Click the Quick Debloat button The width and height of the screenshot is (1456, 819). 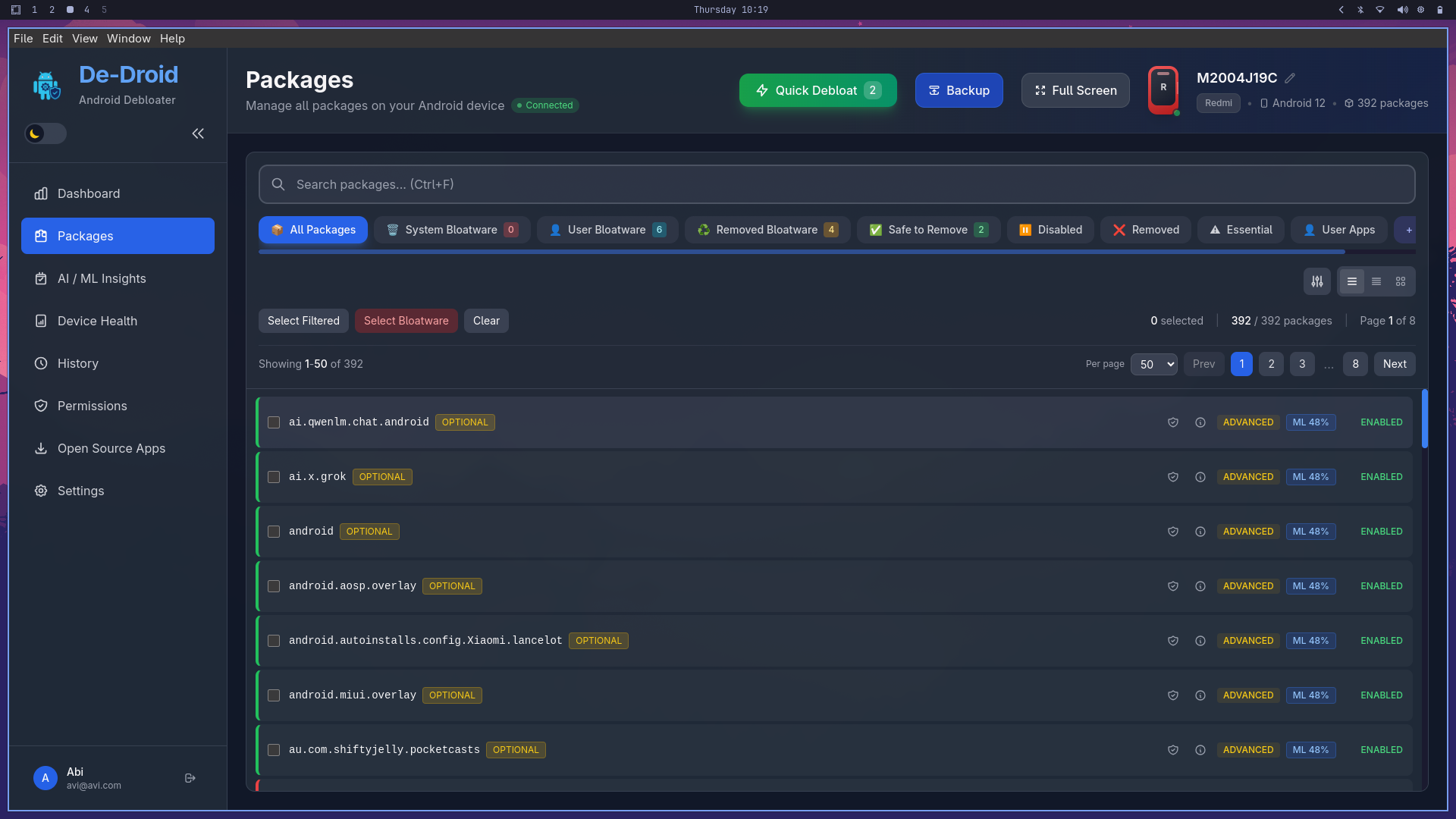817,90
